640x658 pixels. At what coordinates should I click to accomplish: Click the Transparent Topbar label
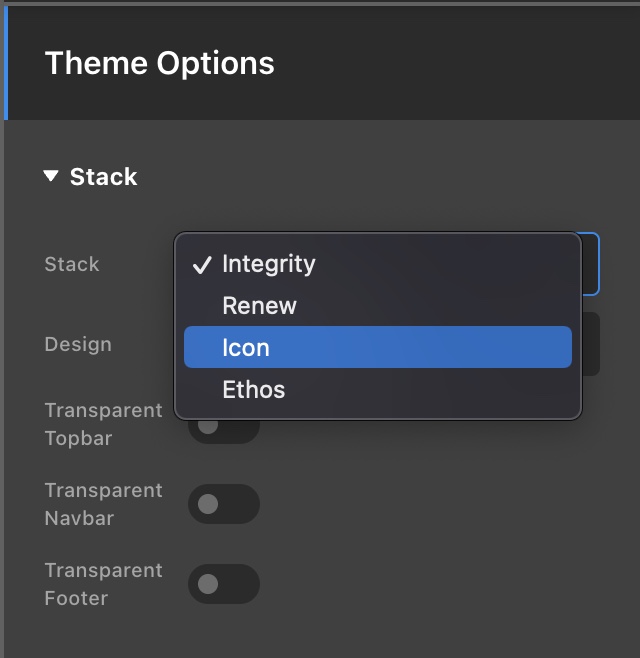103,424
